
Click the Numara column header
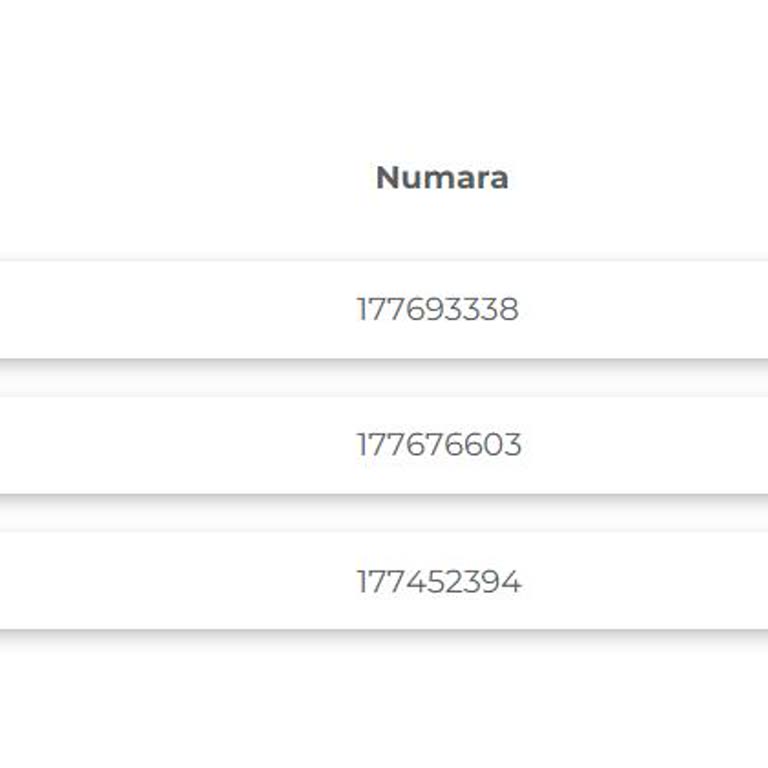(x=441, y=178)
